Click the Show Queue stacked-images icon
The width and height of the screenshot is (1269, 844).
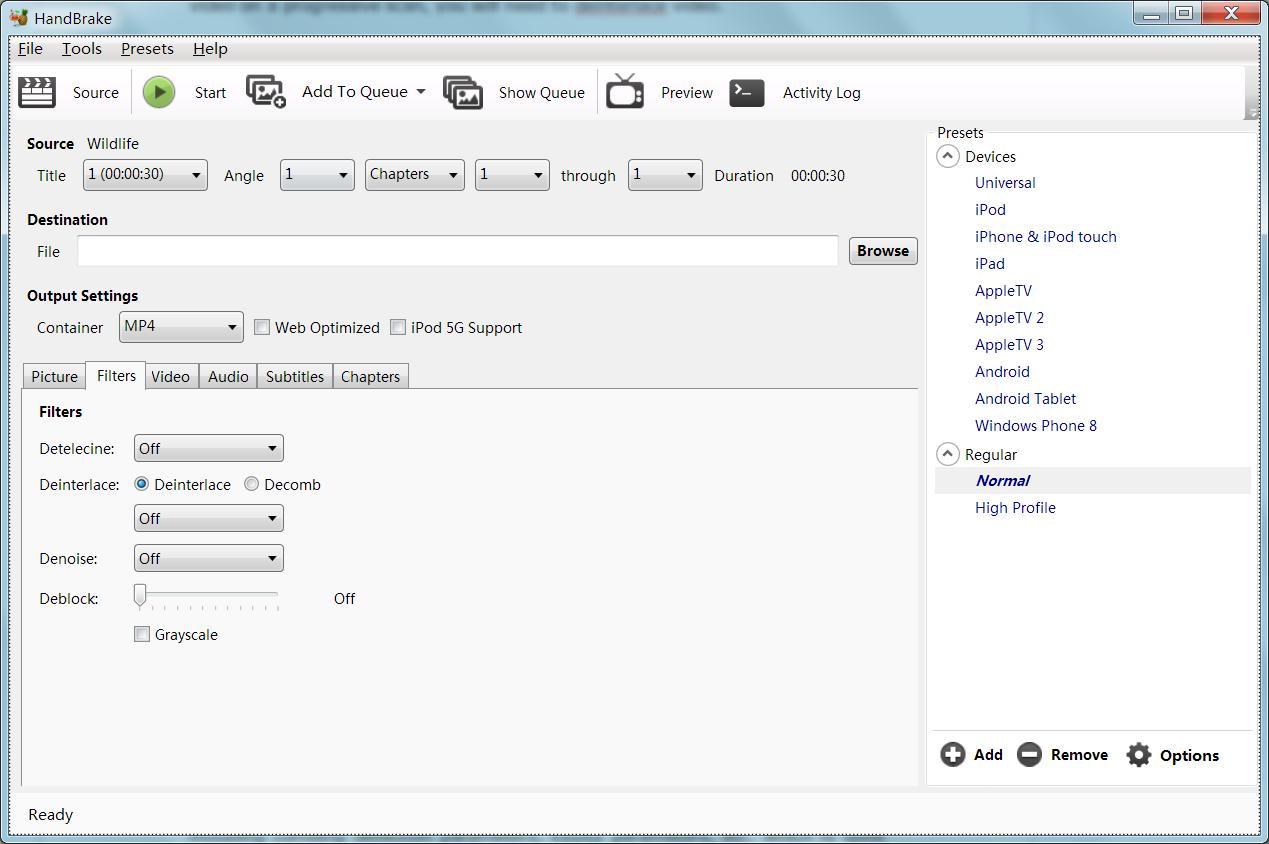click(463, 92)
